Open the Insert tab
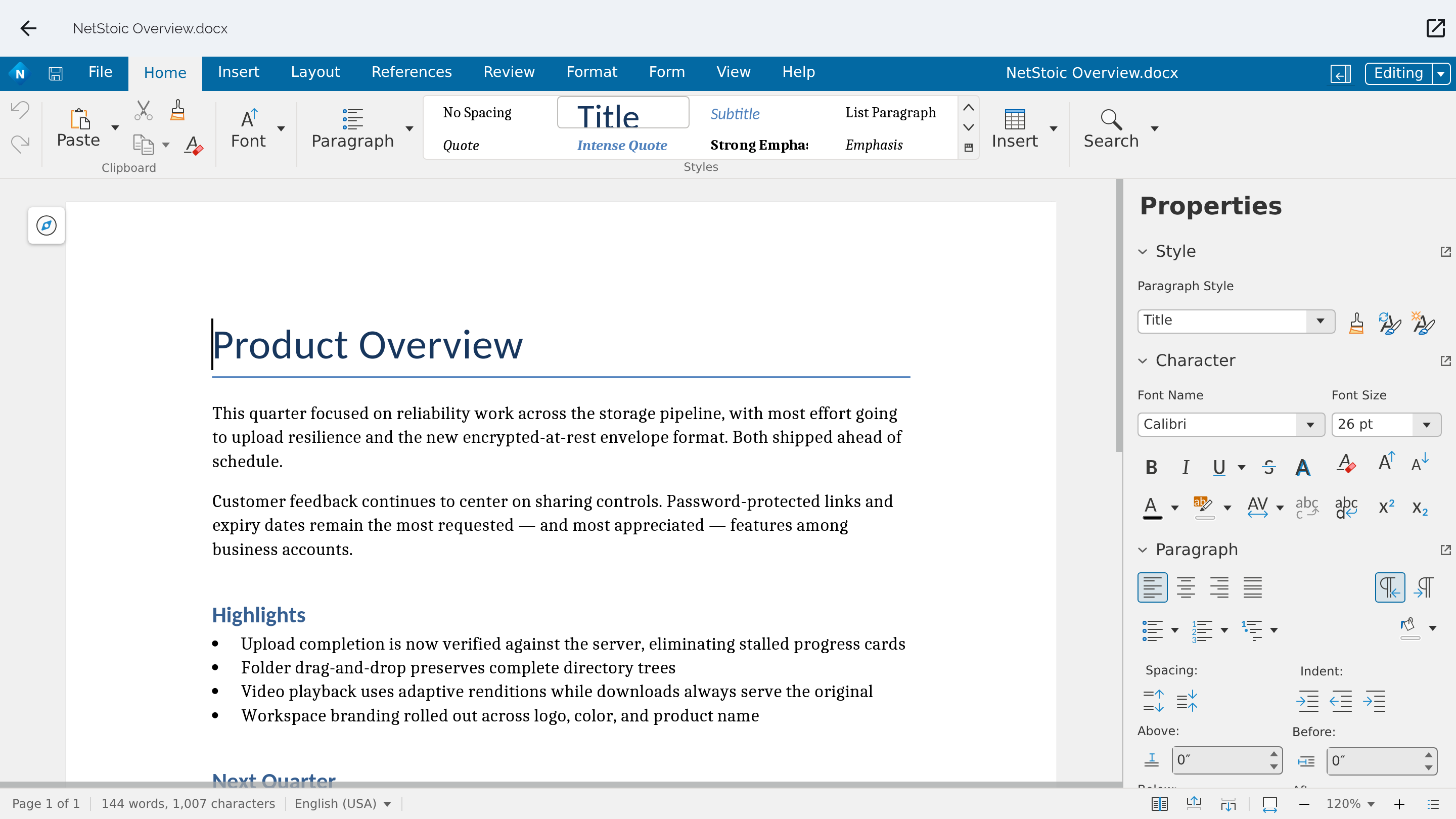The width and height of the screenshot is (1456, 819). click(x=239, y=72)
